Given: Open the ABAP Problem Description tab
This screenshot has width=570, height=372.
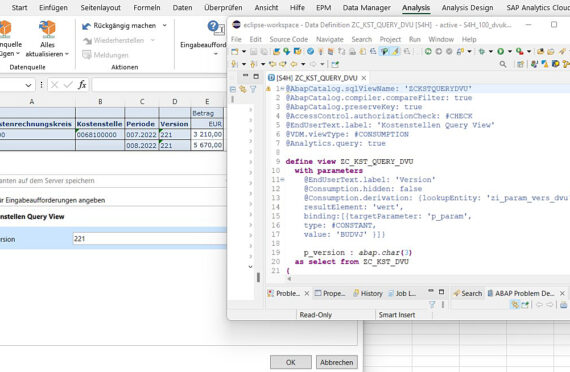Looking at the screenshot, I should (521, 293).
